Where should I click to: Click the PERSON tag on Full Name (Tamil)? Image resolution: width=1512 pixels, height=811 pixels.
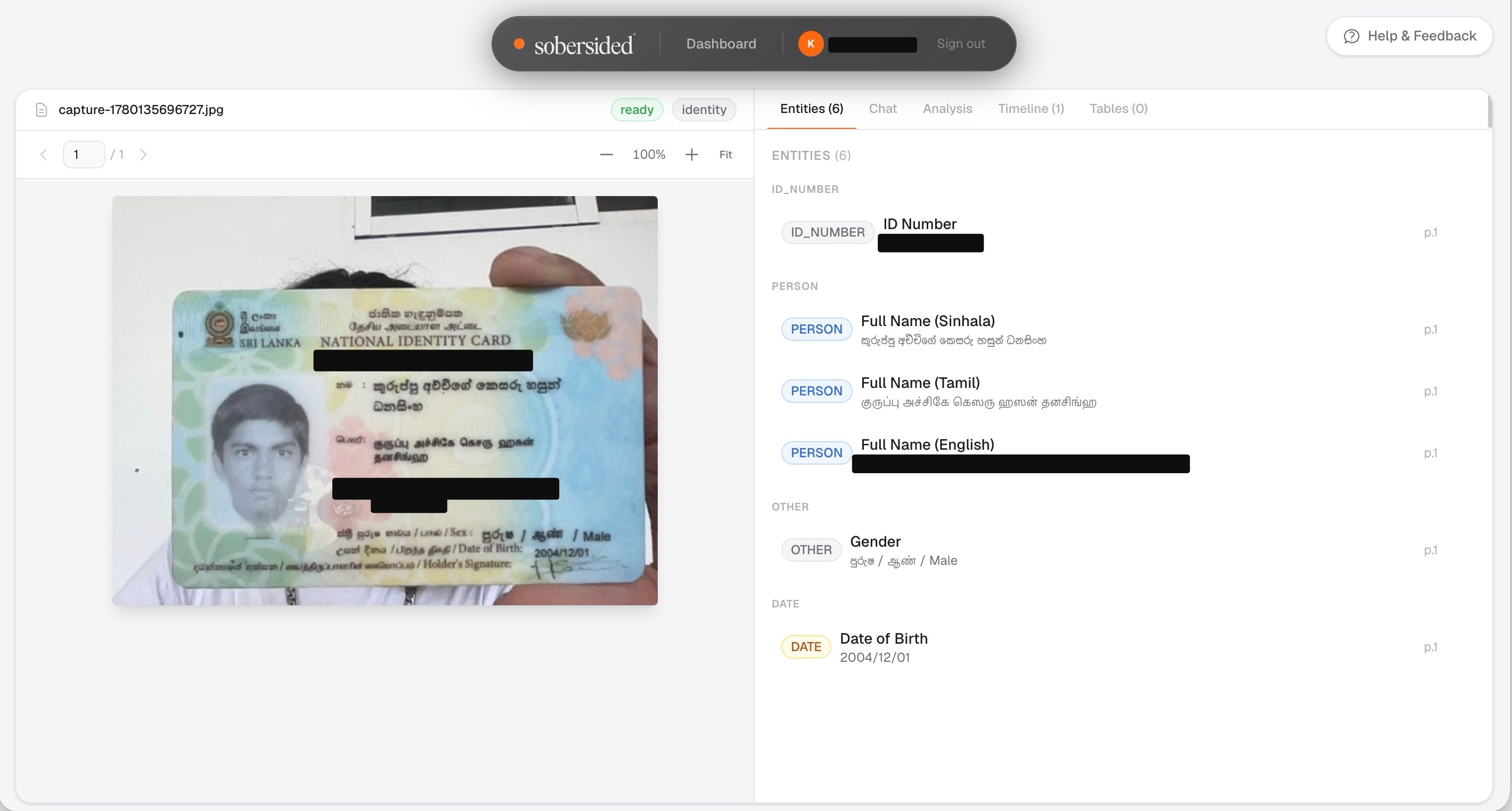coord(816,391)
